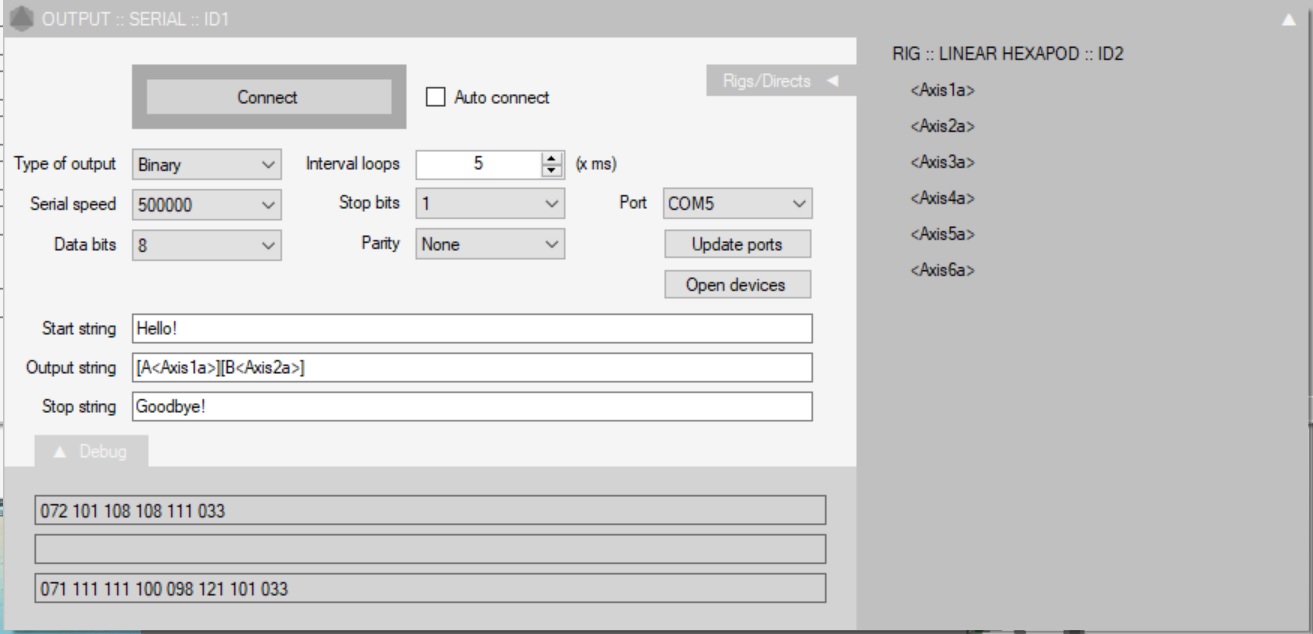The height and width of the screenshot is (634, 1313).
Task: Click inside the Start string field
Action: click(x=472, y=329)
